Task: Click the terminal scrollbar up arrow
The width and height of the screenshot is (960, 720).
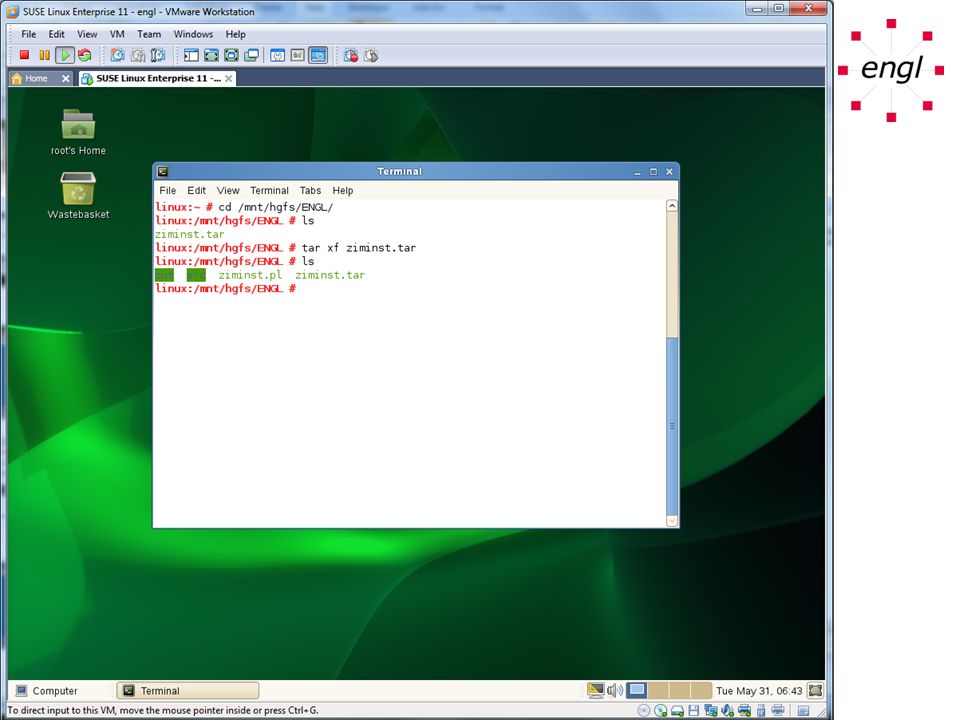Action: pos(672,206)
